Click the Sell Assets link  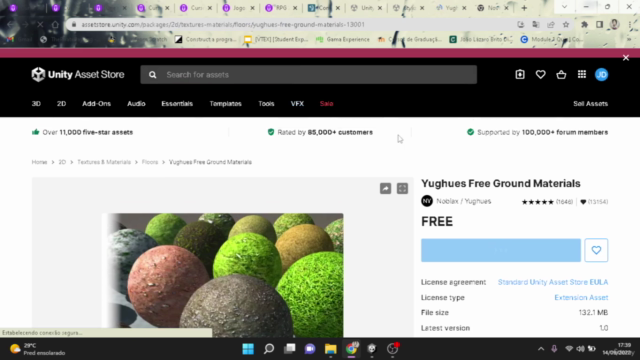coord(590,104)
